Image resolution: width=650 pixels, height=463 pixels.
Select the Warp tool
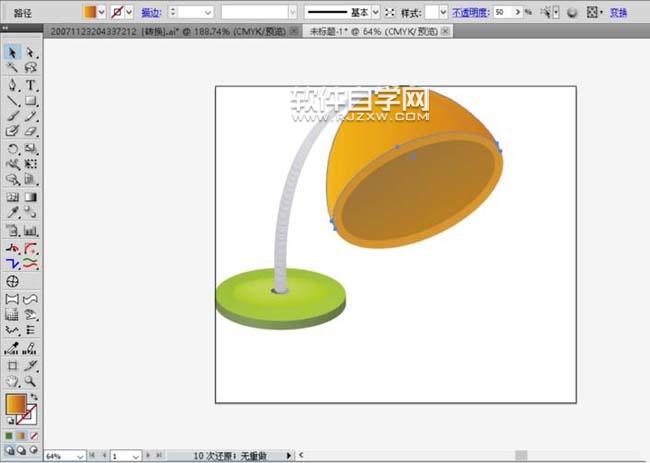12,164
